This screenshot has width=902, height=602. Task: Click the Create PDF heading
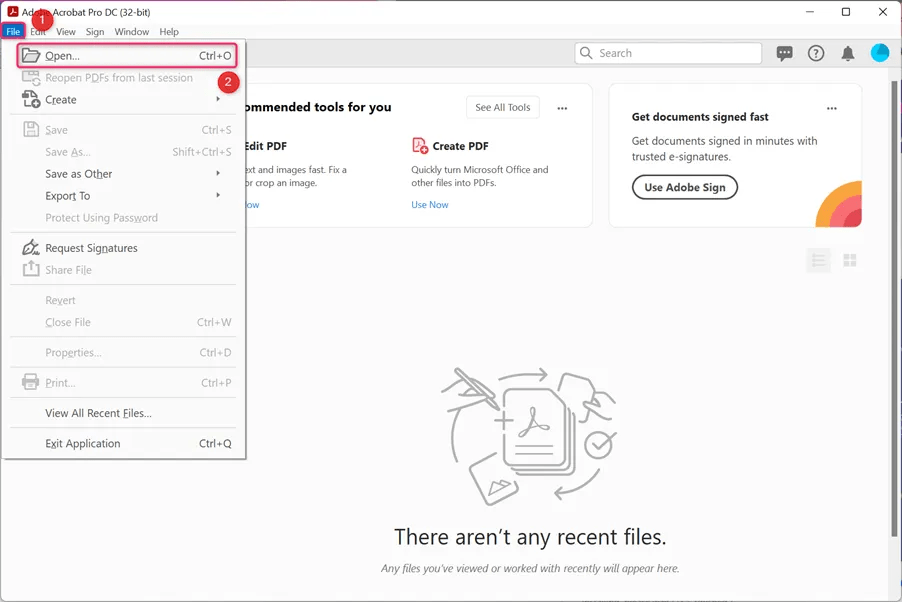pos(460,146)
